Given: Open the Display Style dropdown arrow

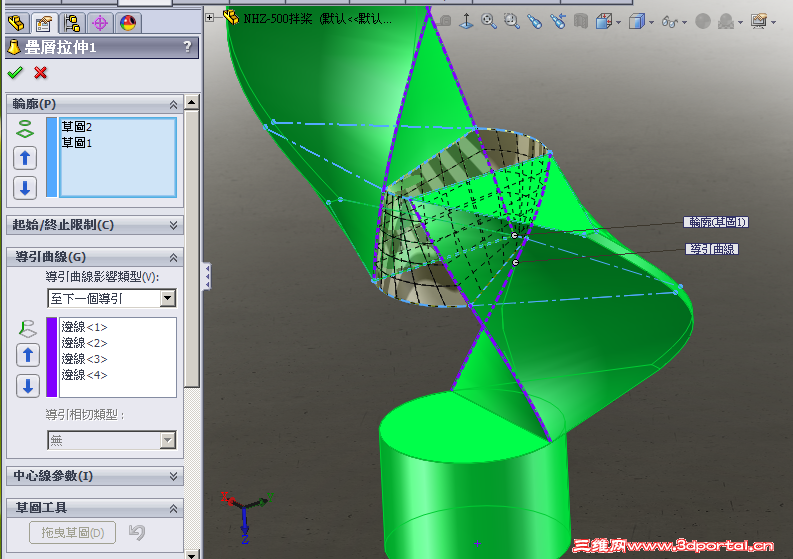Looking at the screenshot, I should [x=651, y=22].
